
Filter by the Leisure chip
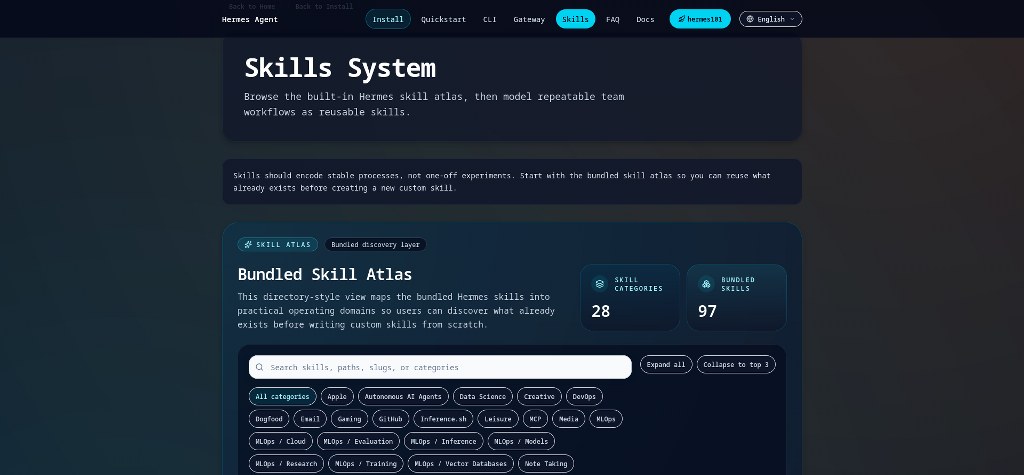pyautogui.click(x=498, y=419)
